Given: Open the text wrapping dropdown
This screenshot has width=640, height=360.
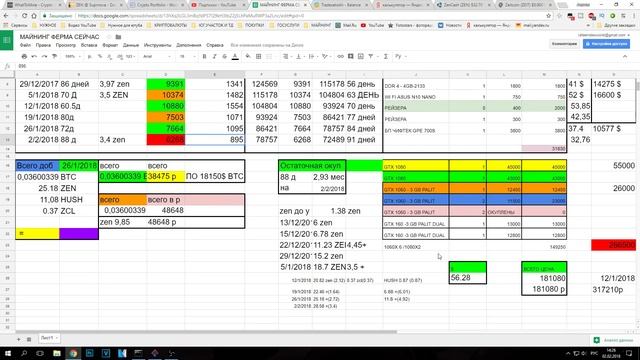Looking at the screenshot, I should coord(312,56).
